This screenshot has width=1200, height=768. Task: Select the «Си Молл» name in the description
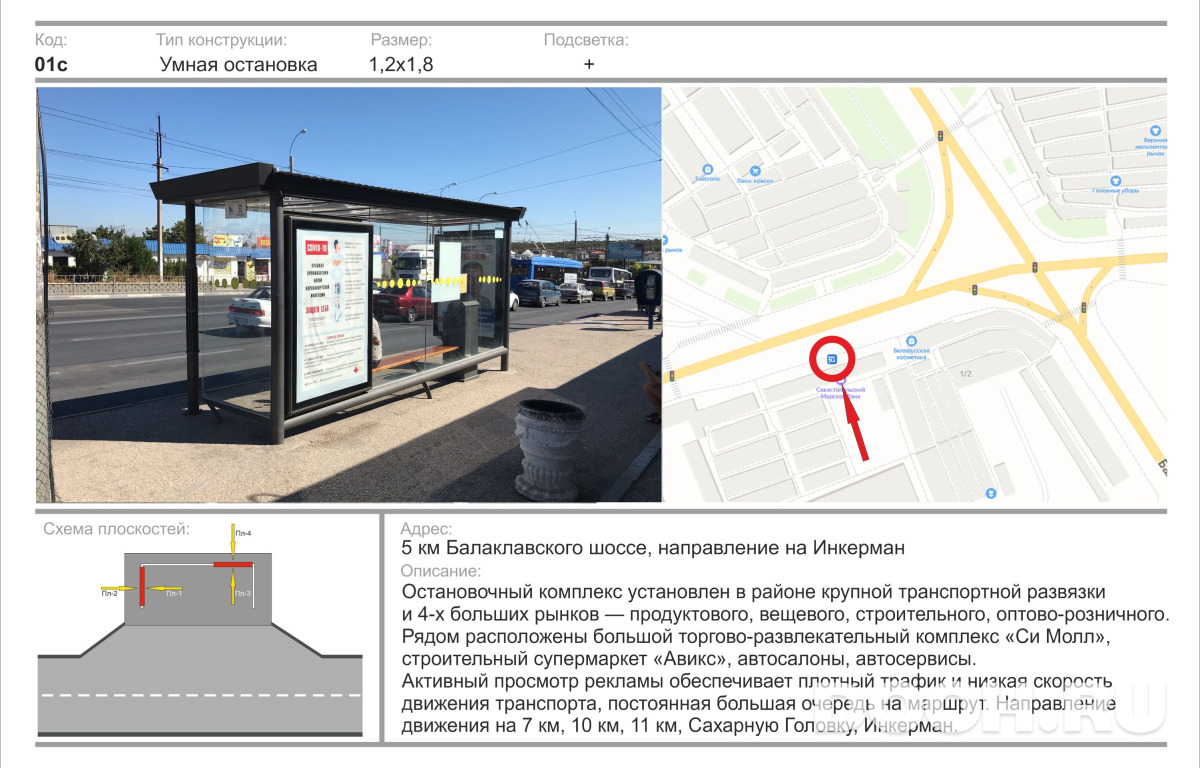[x=1054, y=636]
